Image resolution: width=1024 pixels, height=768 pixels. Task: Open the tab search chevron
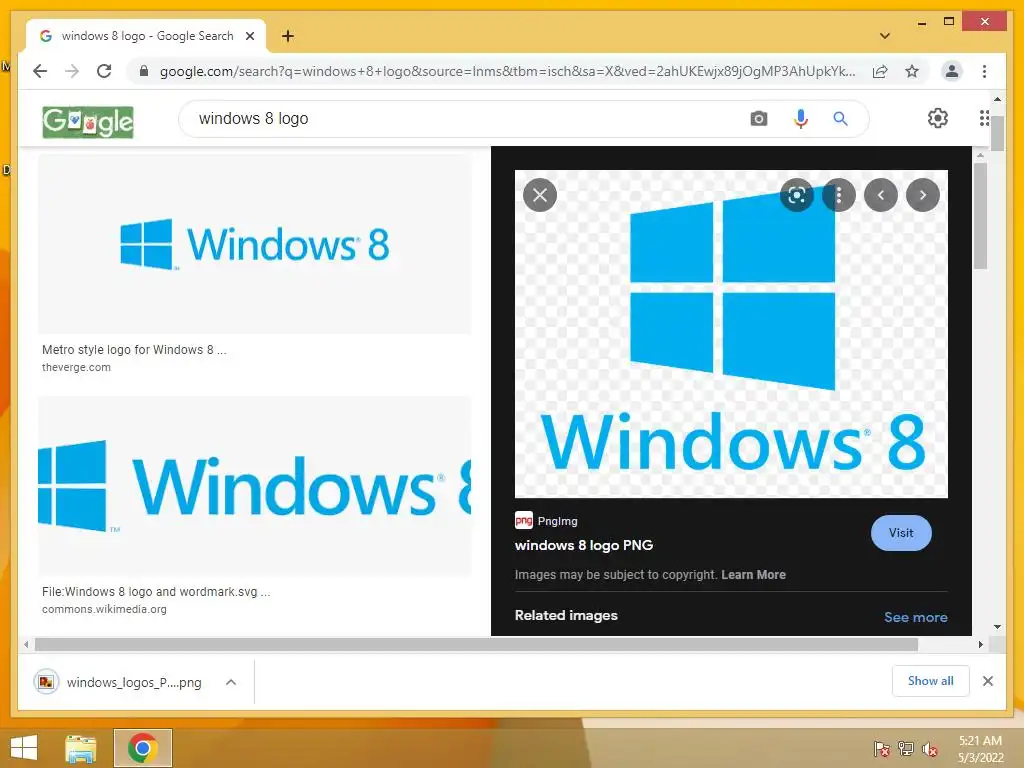click(x=884, y=36)
